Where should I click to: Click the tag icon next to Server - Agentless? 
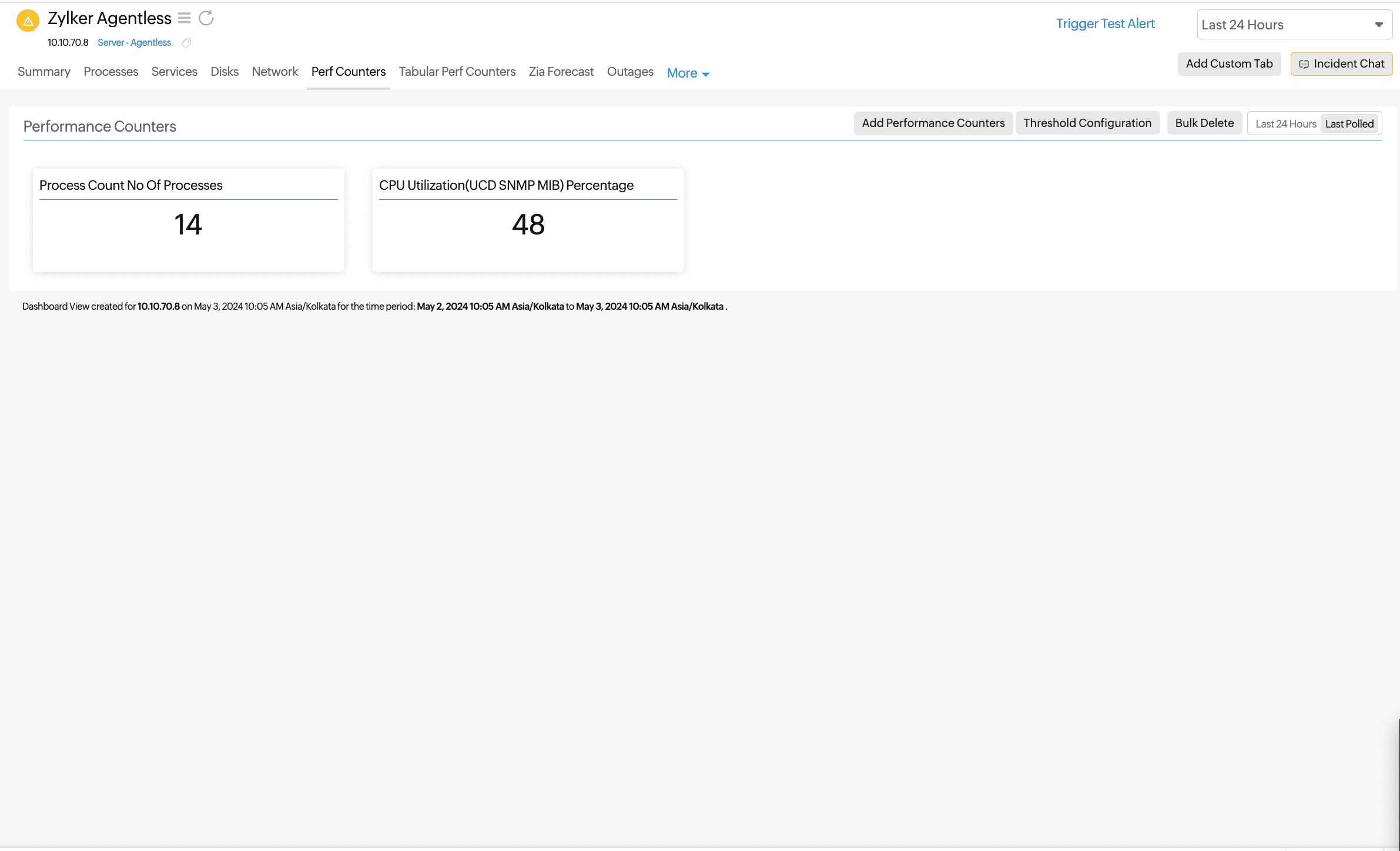186,43
